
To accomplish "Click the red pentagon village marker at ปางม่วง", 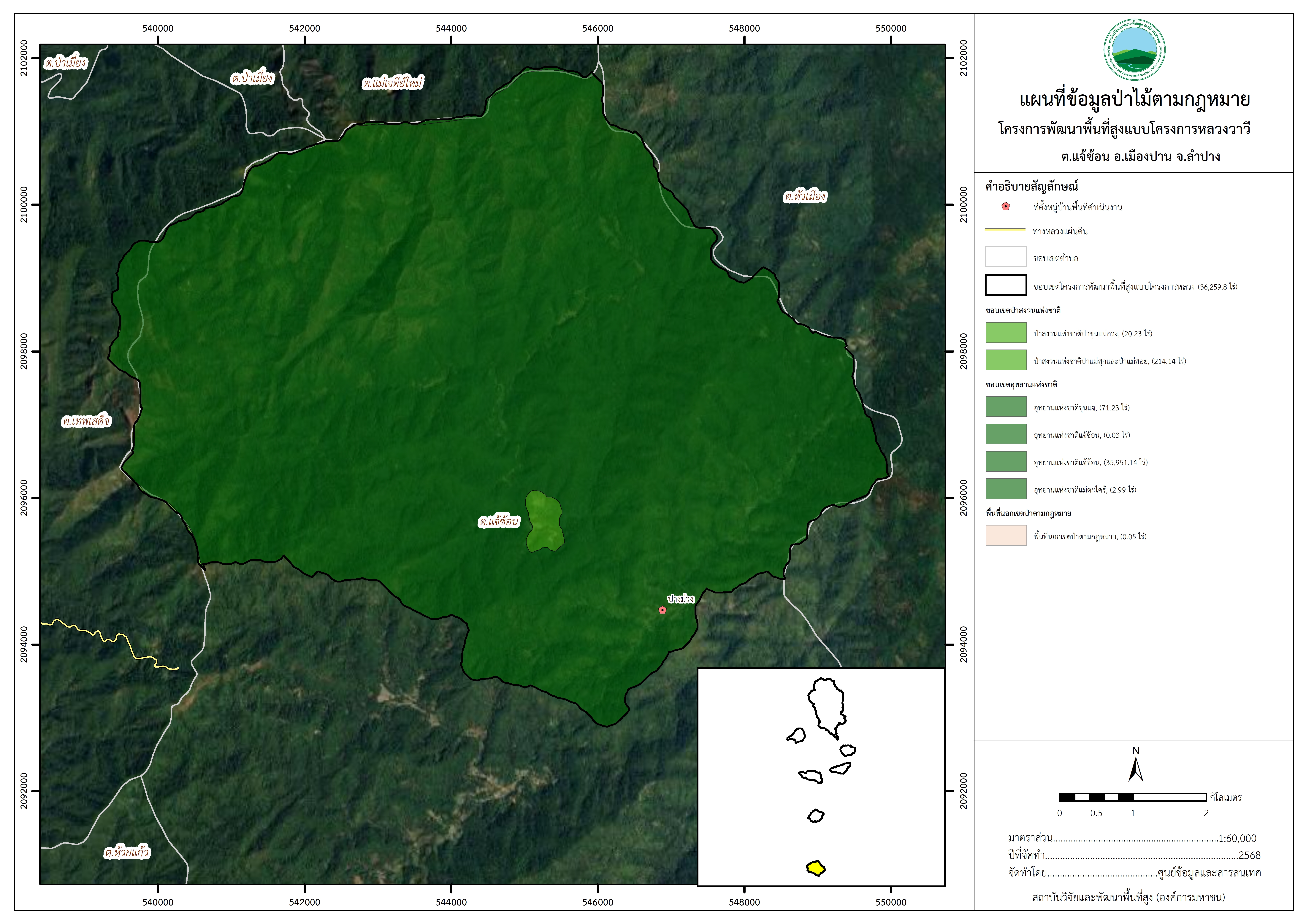I will 662,610.
